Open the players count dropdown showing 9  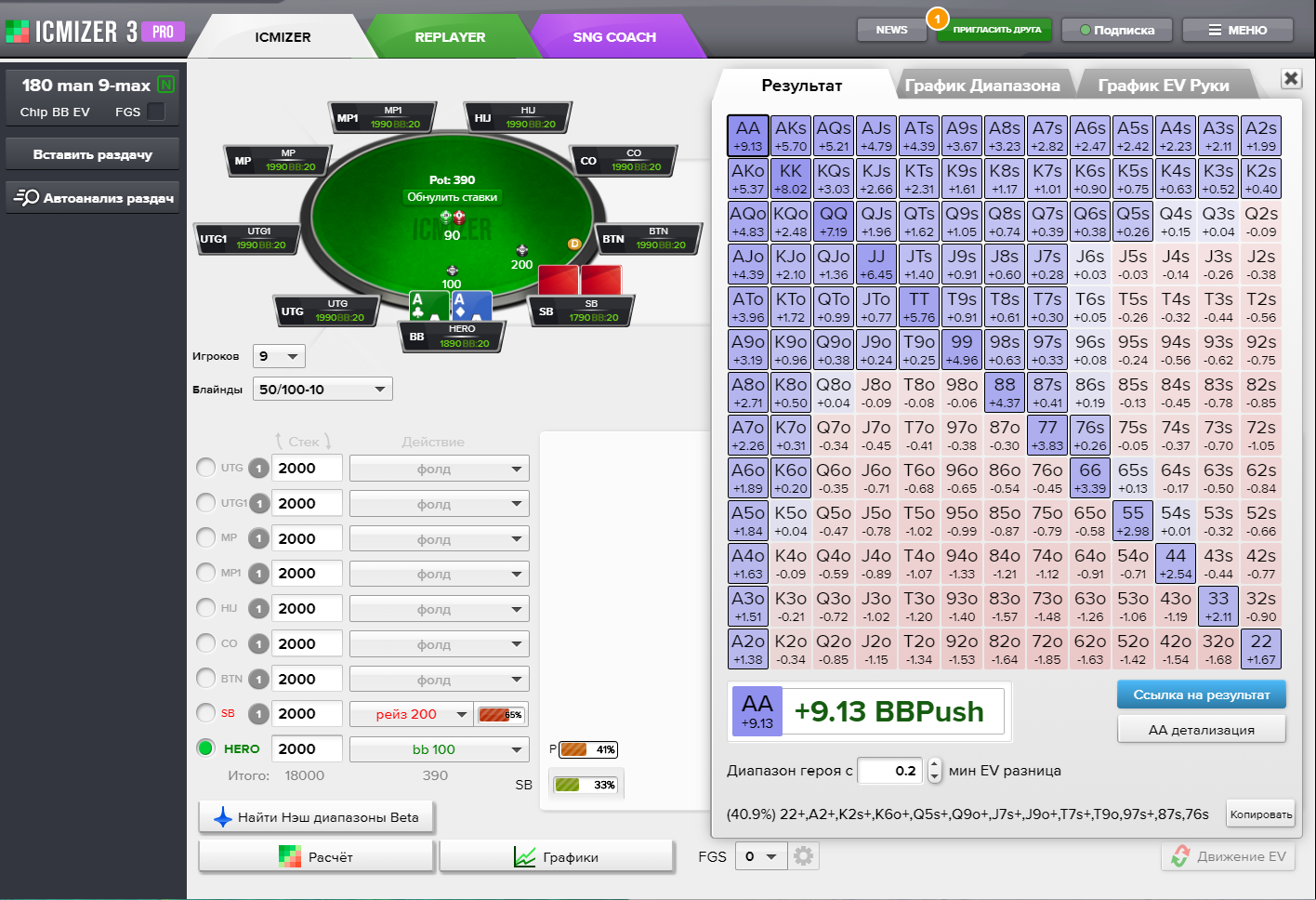pyautogui.click(x=279, y=356)
